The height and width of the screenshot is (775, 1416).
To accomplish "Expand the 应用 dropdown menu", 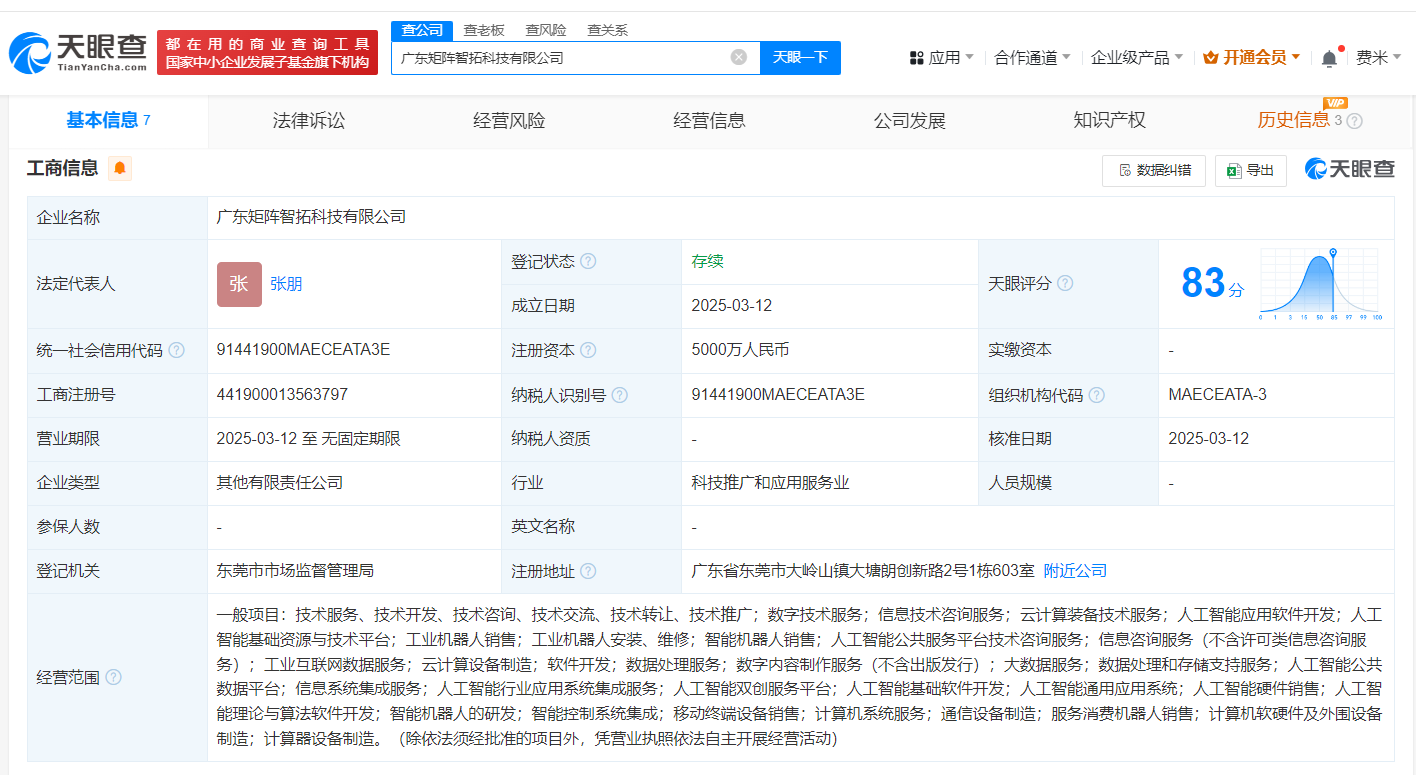I will pos(941,58).
